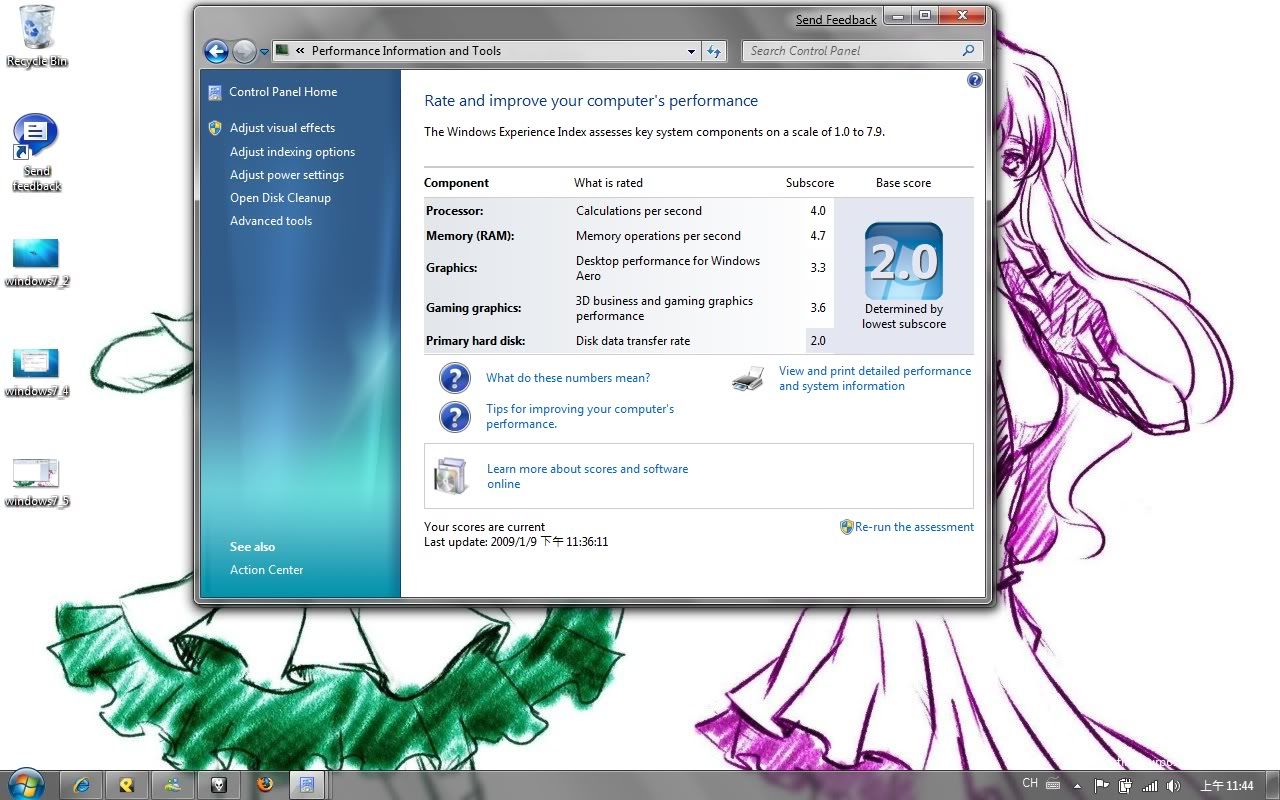
Task: Open Internet Explorer from the taskbar
Action: coord(82,785)
